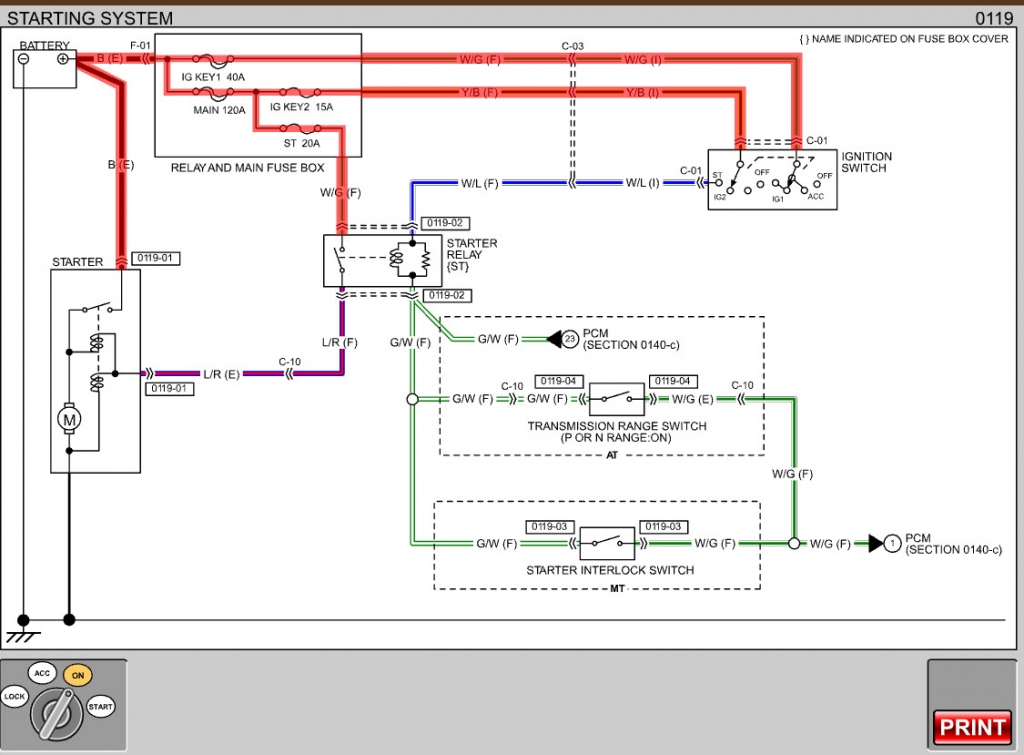This screenshot has height=755, width=1024.
Task: Choose the LOCK key position
Action: (x=14, y=696)
